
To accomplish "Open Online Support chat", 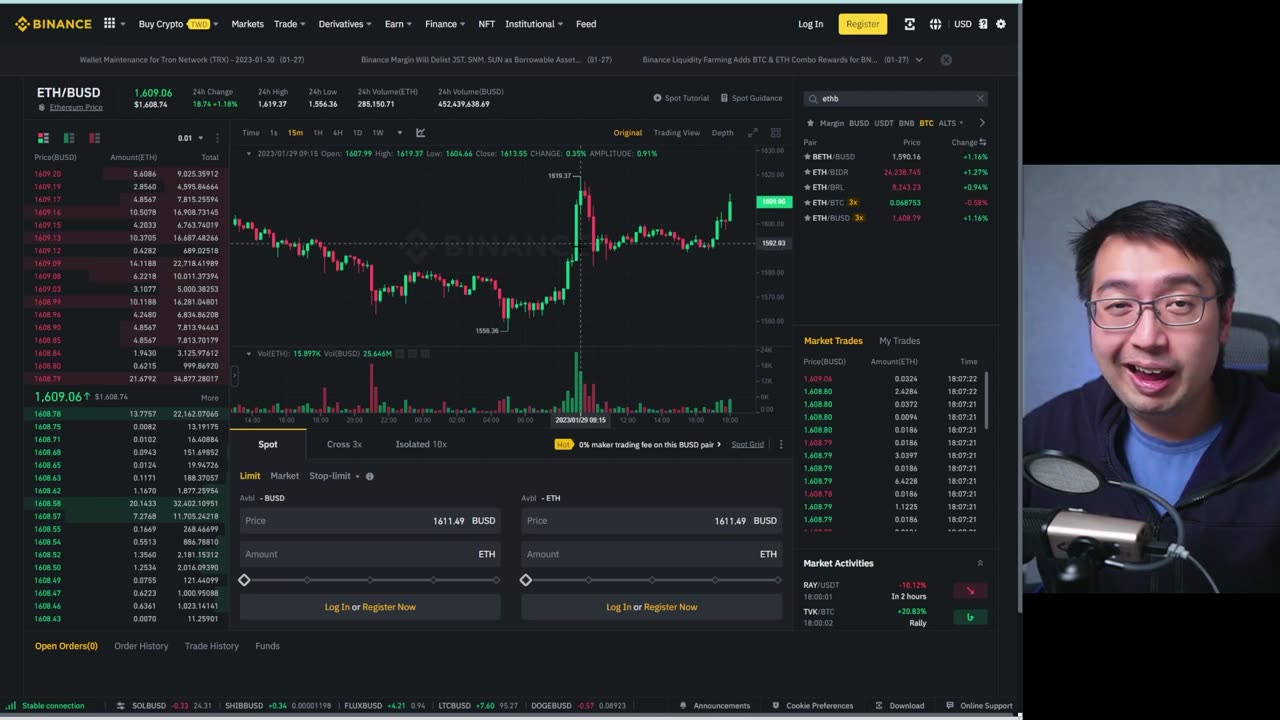I will 979,706.
